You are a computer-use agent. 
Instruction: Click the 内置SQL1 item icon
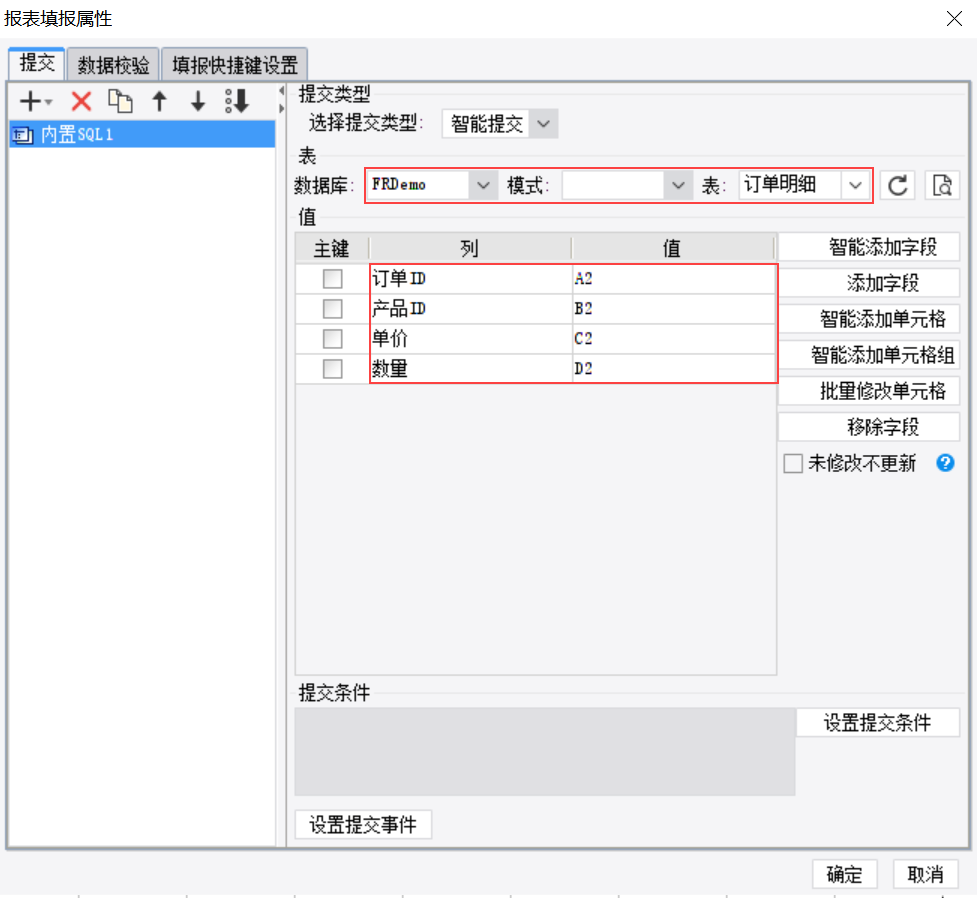[x=23, y=135]
